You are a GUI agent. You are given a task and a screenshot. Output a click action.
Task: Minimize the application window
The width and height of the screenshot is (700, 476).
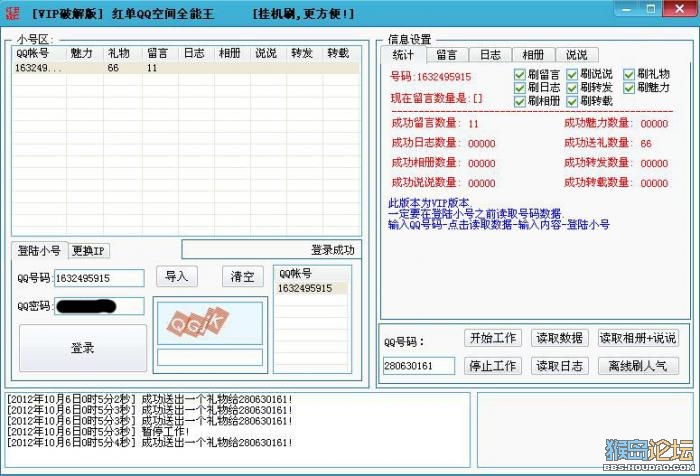click(627, 8)
